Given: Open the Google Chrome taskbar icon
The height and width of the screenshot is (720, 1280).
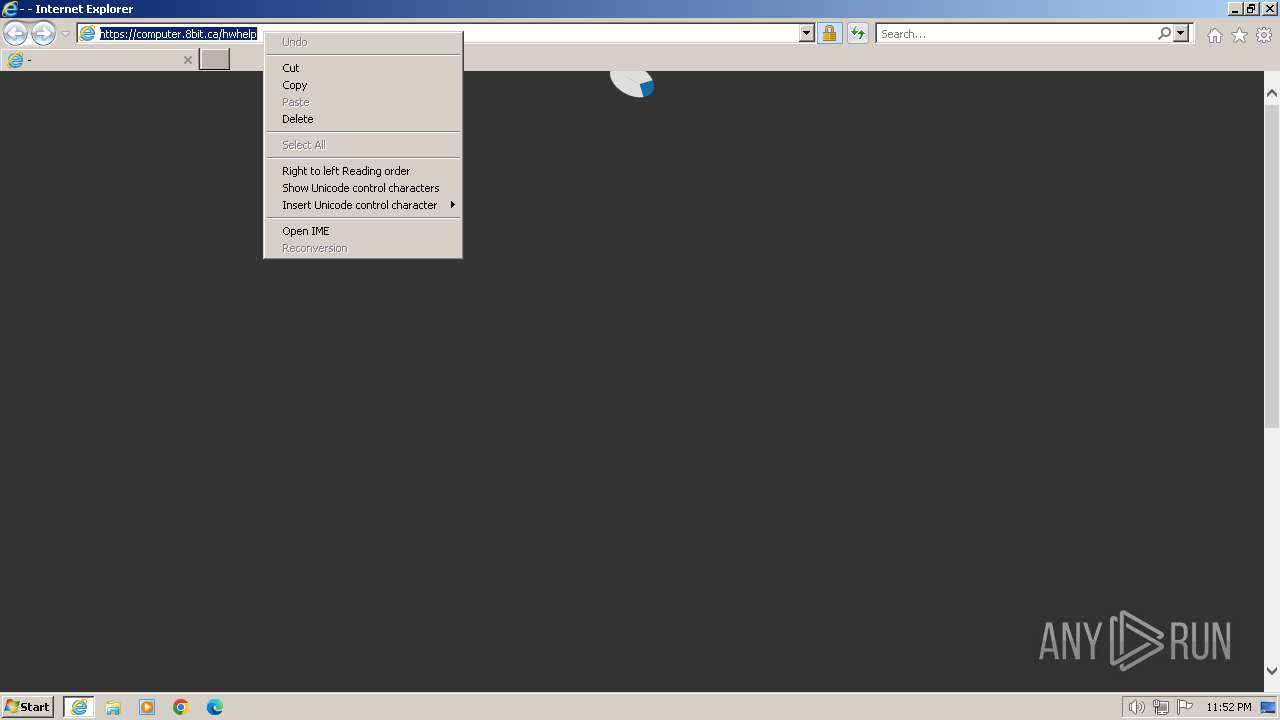Looking at the screenshot, I should coord(181,707).
